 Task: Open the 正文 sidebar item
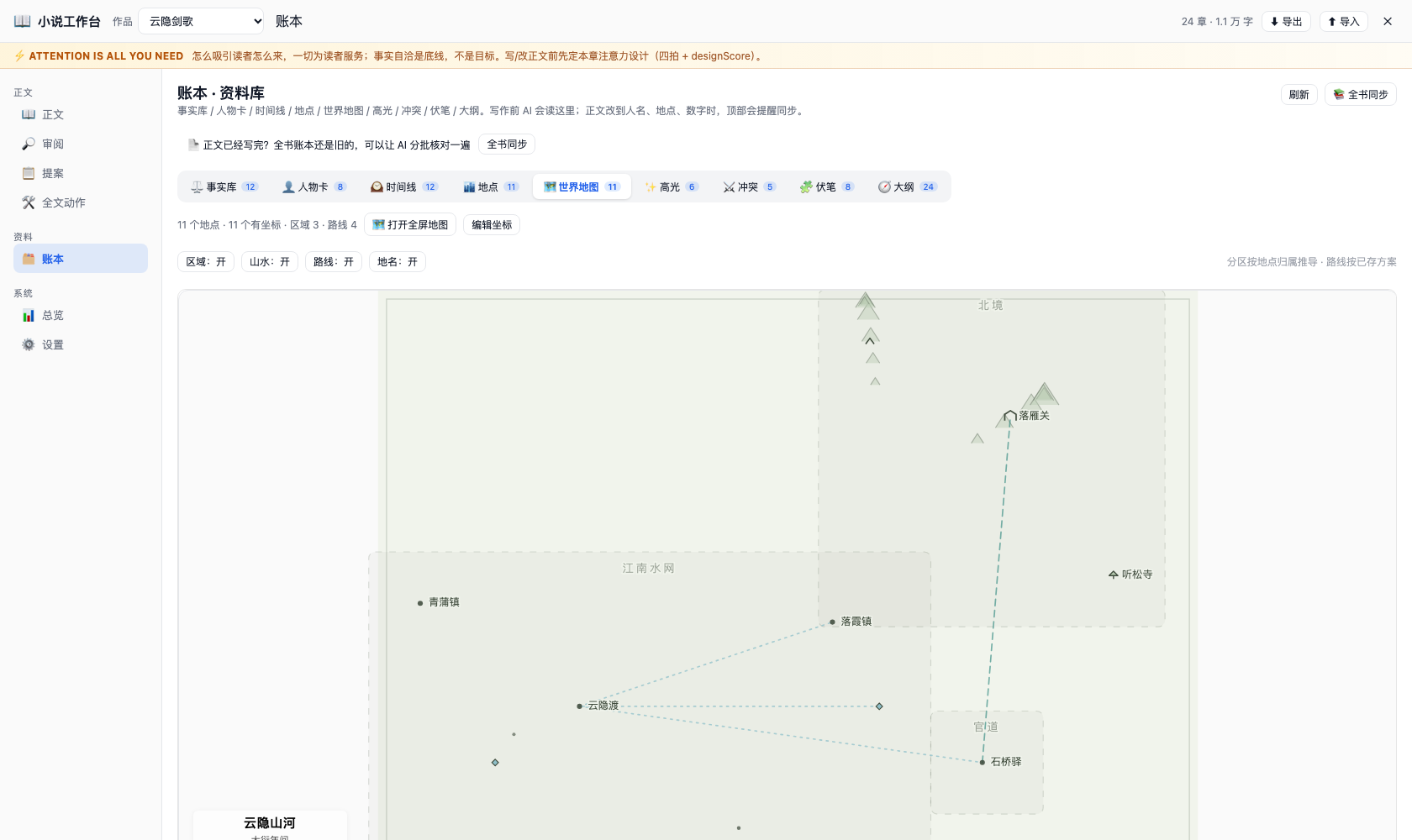point(81,114)
